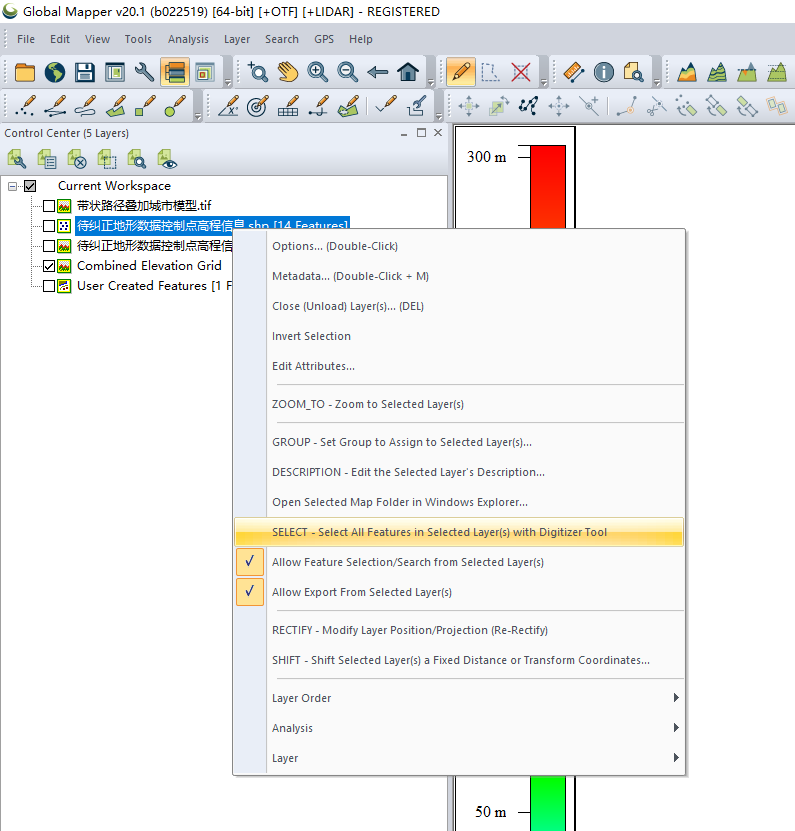This screenshot has height=831, width=795.
Task: Toggle the Control Center layers icon
Action: click(x=175, y=72)
